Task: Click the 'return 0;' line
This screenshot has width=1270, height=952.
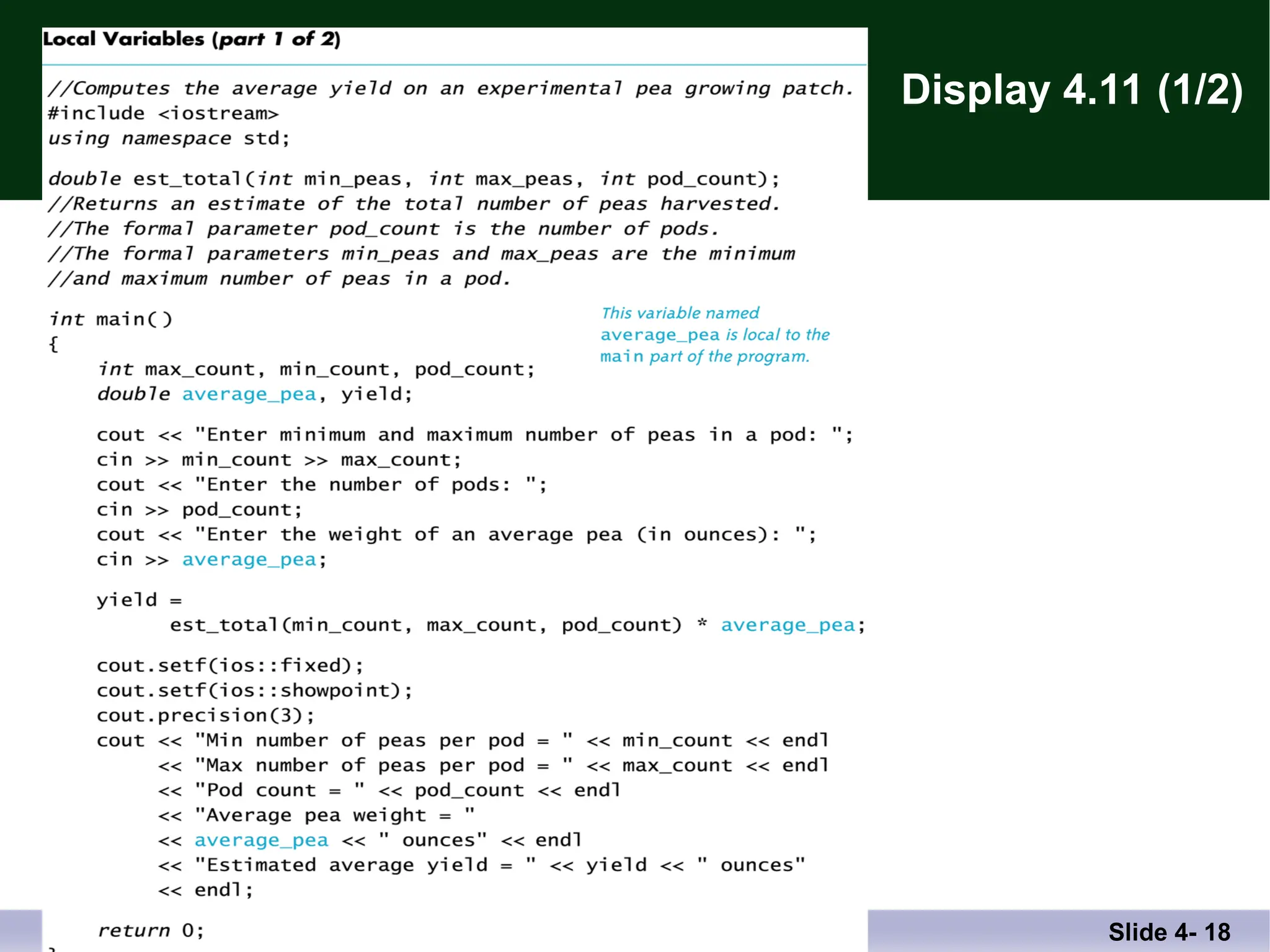Action: pos(151,931)
